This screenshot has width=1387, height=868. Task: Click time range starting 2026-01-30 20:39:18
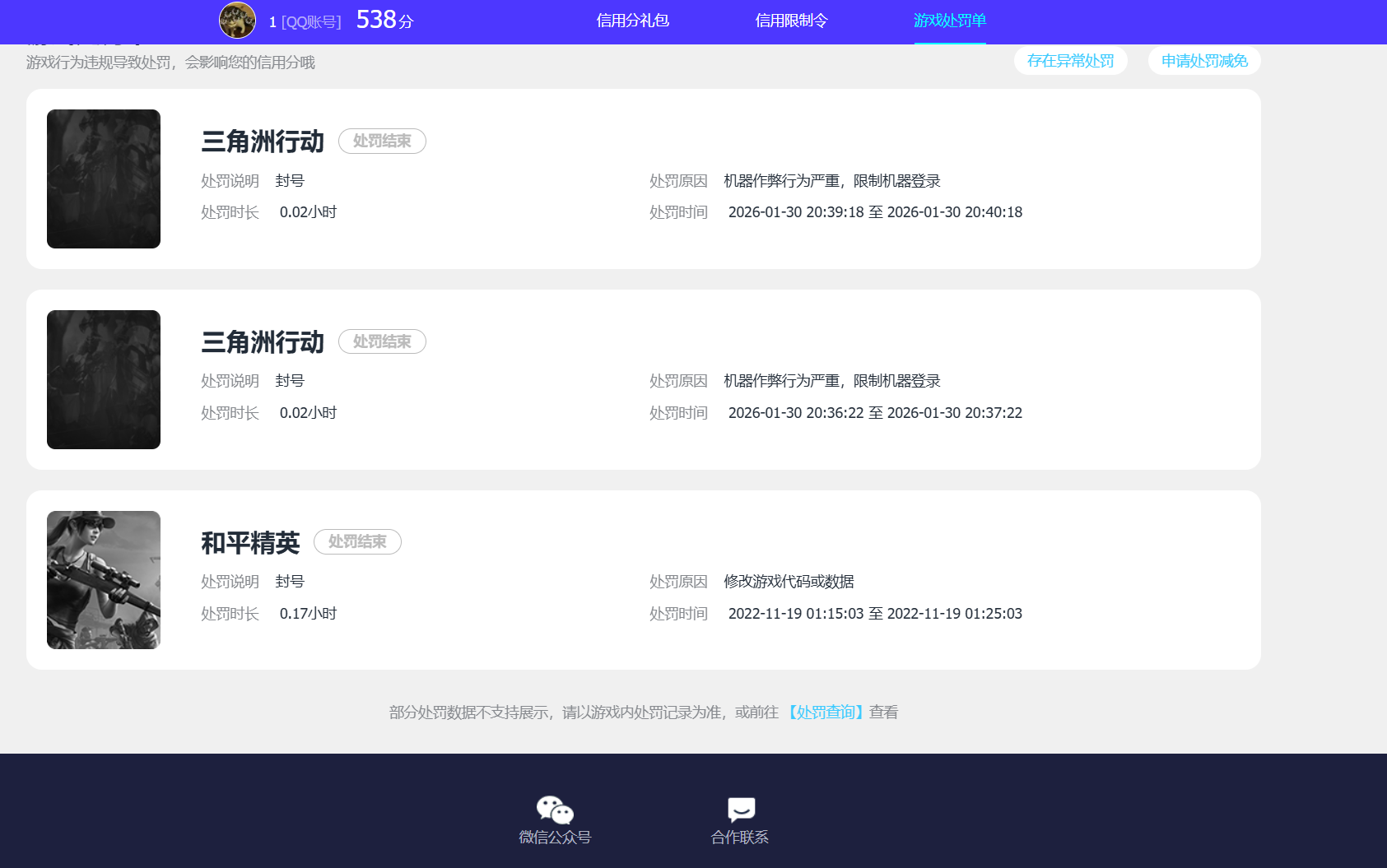click(875, 212)
